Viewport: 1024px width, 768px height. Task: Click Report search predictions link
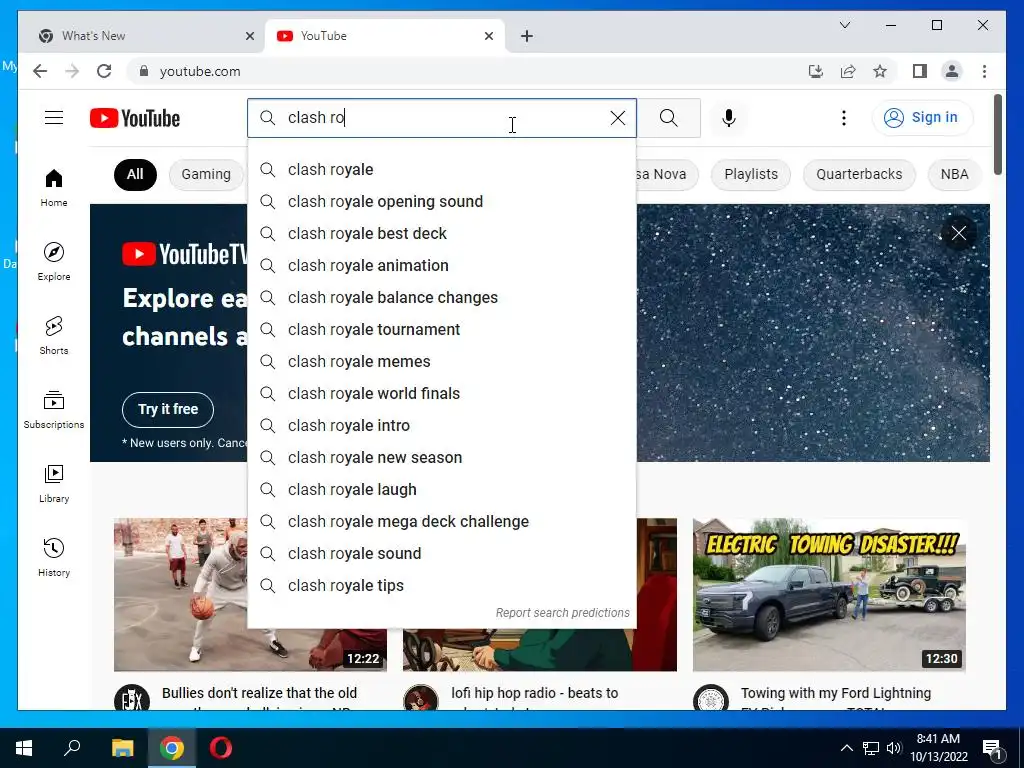coord(562,613)
